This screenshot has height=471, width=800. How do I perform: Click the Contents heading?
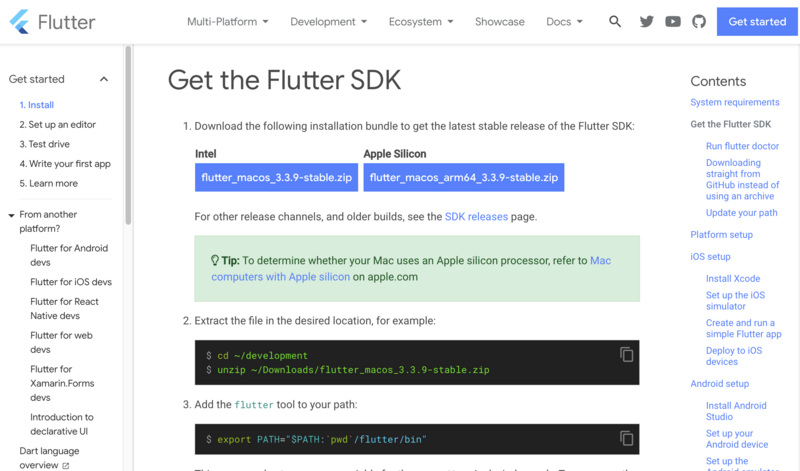point(718,81)
